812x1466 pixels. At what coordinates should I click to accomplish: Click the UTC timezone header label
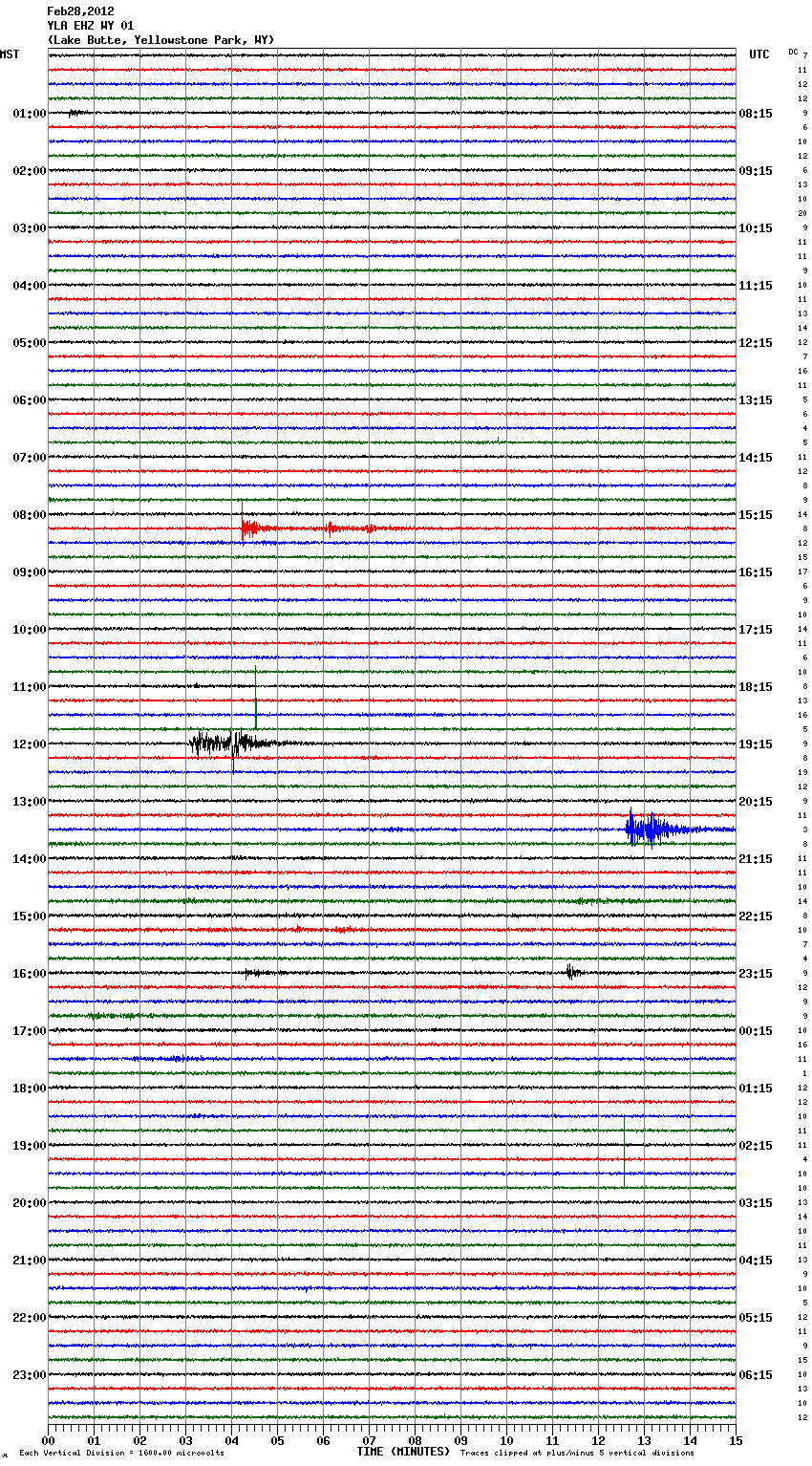click(759, 54)
